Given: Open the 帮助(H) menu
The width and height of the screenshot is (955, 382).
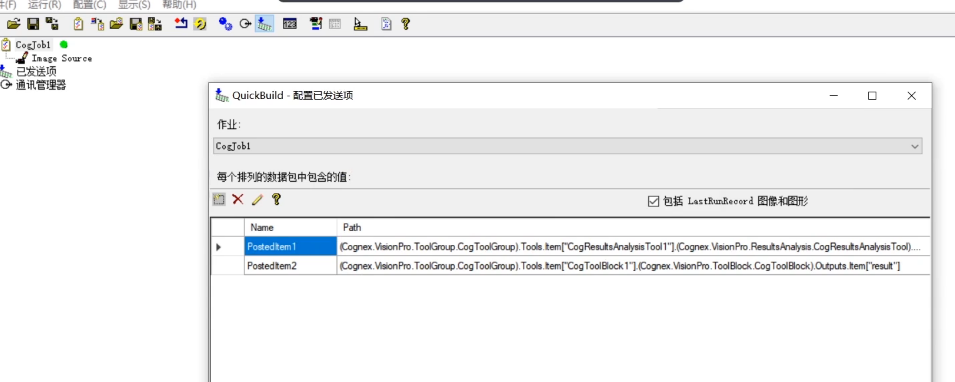Looking at the screenshot, I should (179, 5).
